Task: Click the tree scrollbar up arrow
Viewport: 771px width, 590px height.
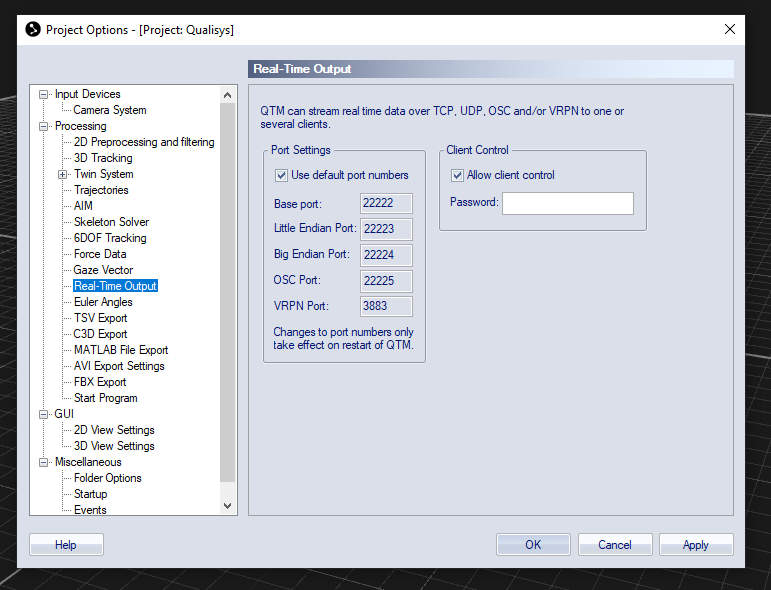Action: coord(227,95)
